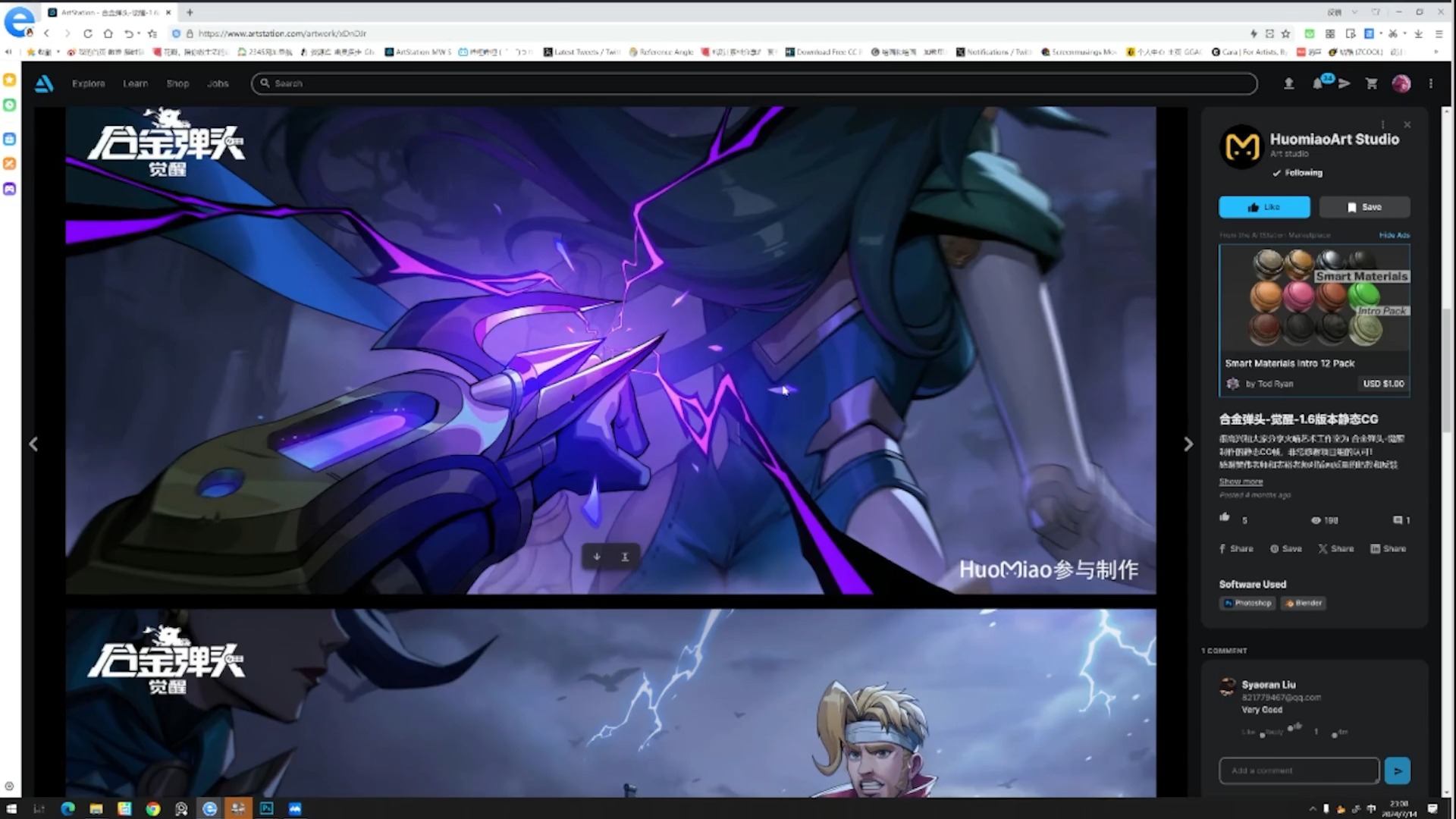Screen dimensions: 1456x819
Task: Open the notifications bell
Action: (x=1318, y=83)
